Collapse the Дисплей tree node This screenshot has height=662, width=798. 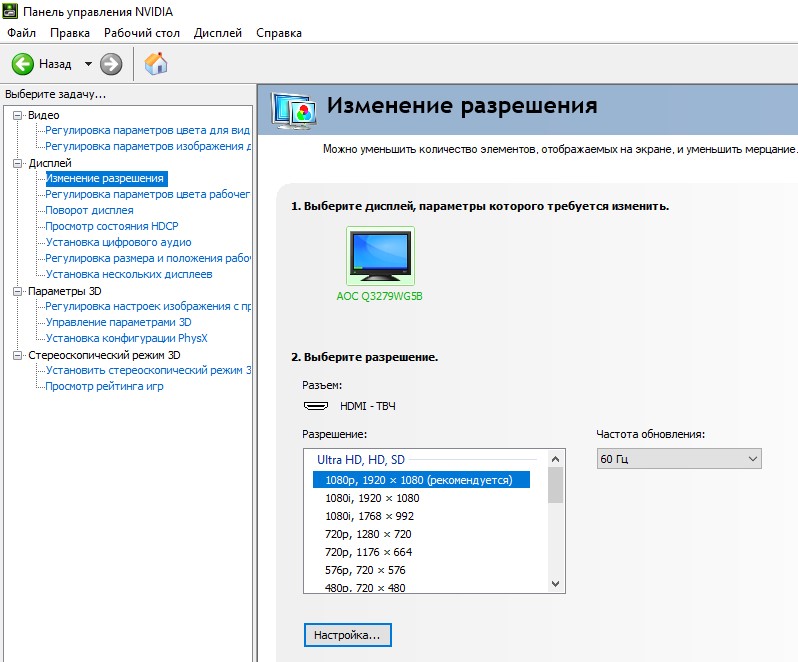tap(17, 163)
